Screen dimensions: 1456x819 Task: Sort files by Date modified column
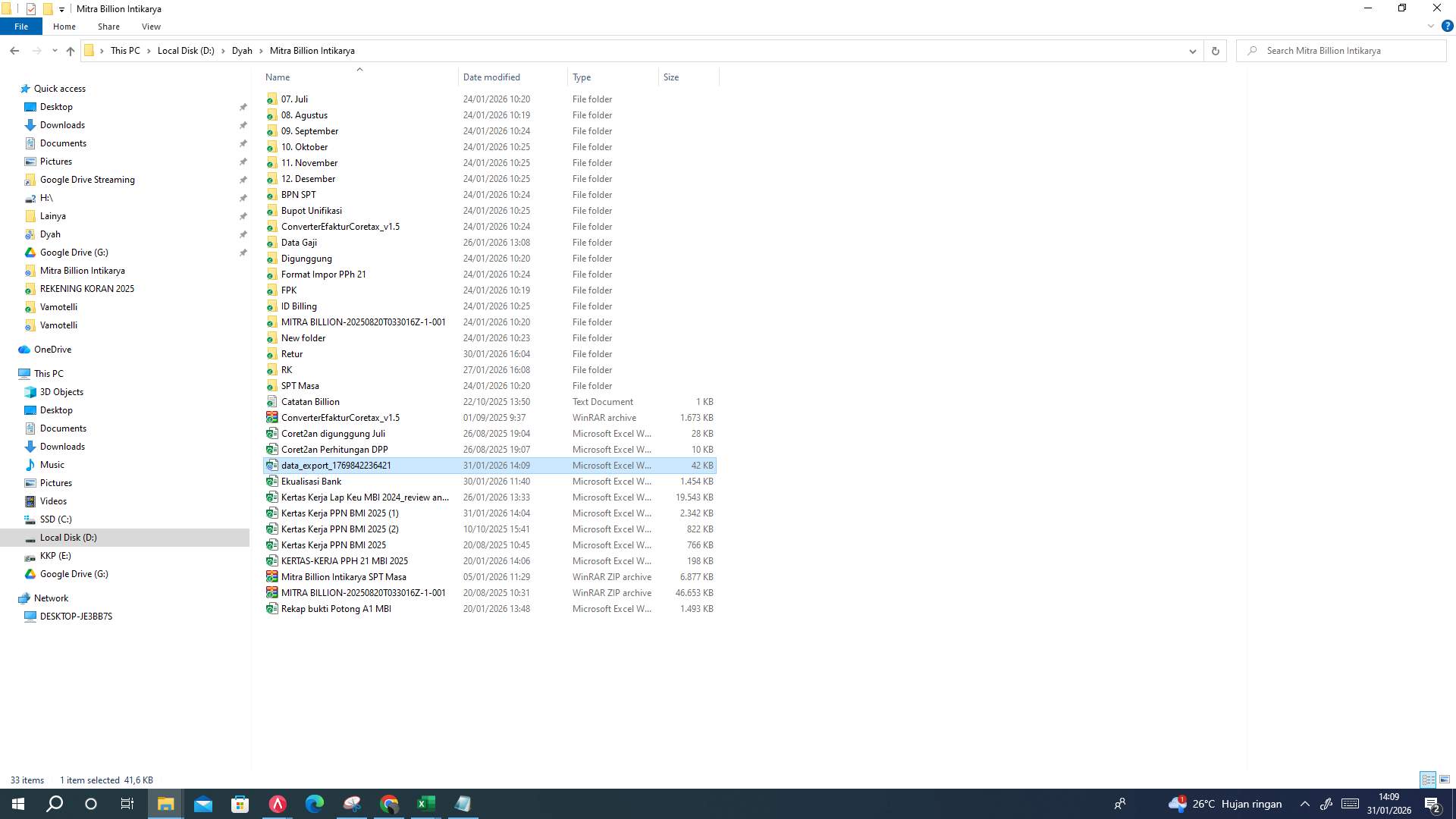[491, 77]
